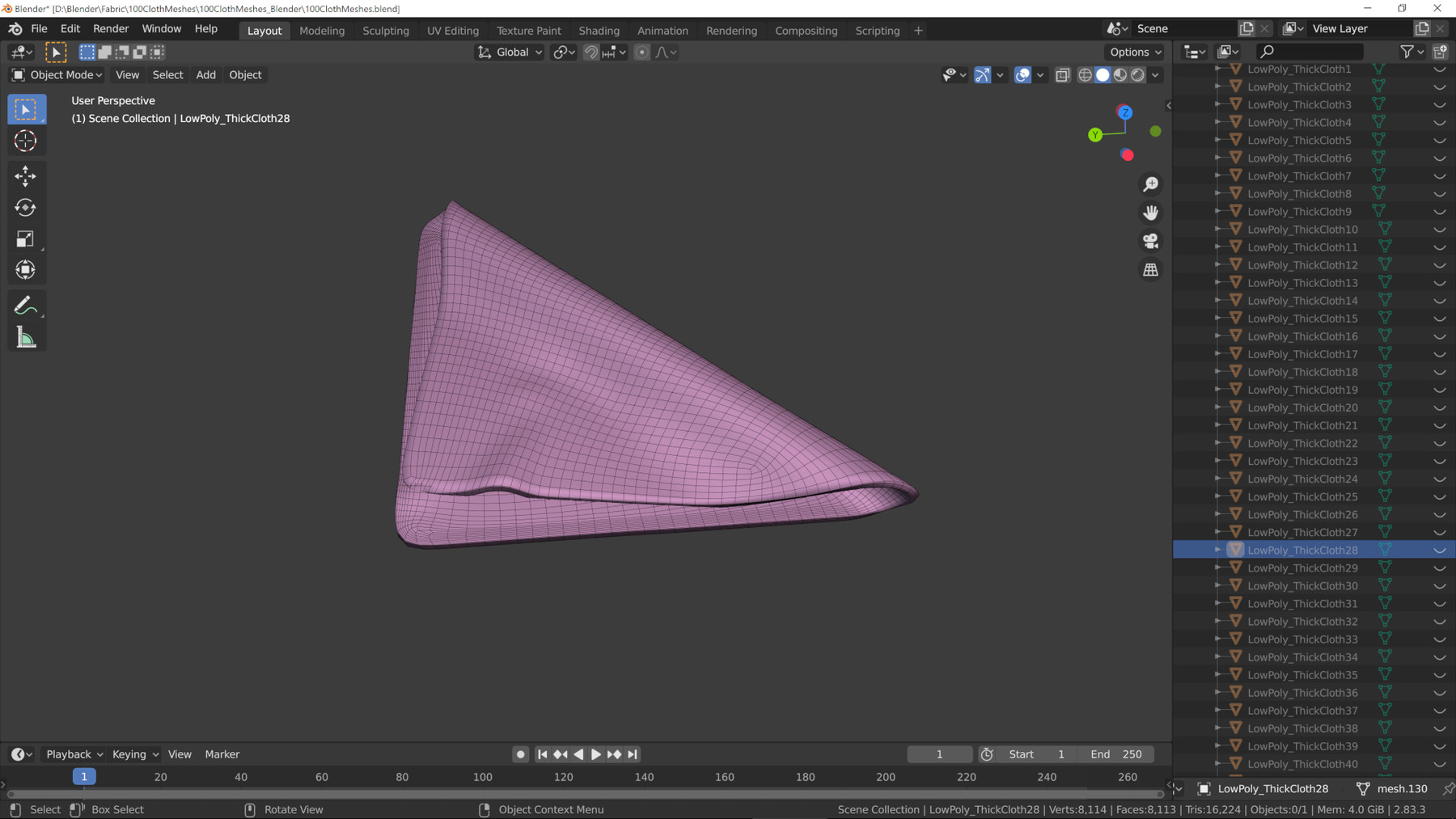
Task: Open the Object Mode dropdown
Action: click(57, 75)
